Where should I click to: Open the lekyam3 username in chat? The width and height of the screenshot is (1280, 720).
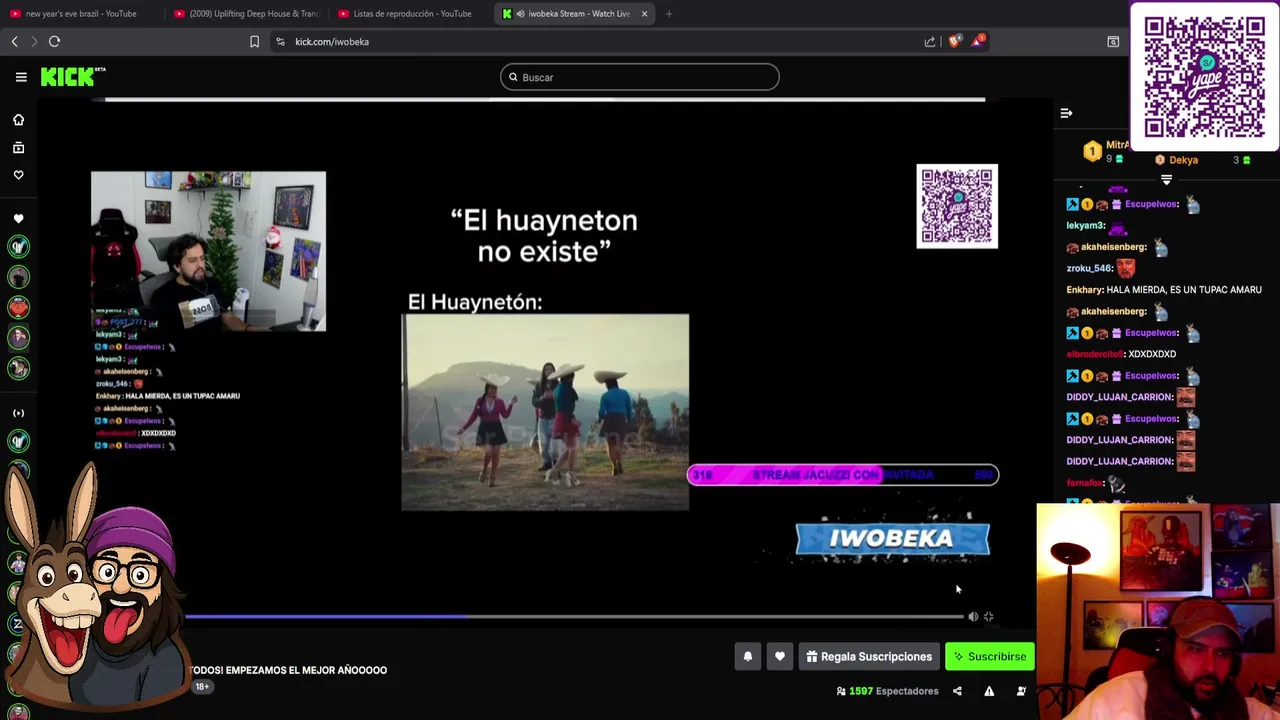click(x=1085, y=225)
